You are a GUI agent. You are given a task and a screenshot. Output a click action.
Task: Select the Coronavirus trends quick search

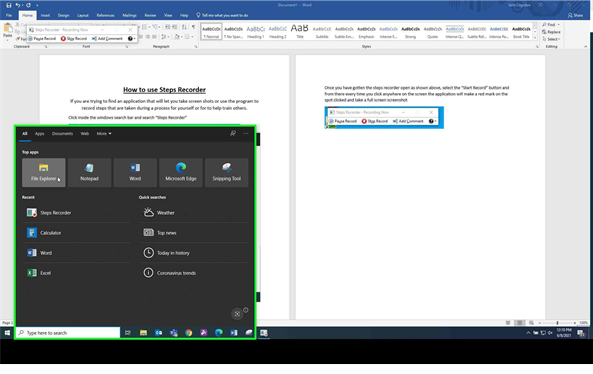[194, 273]
